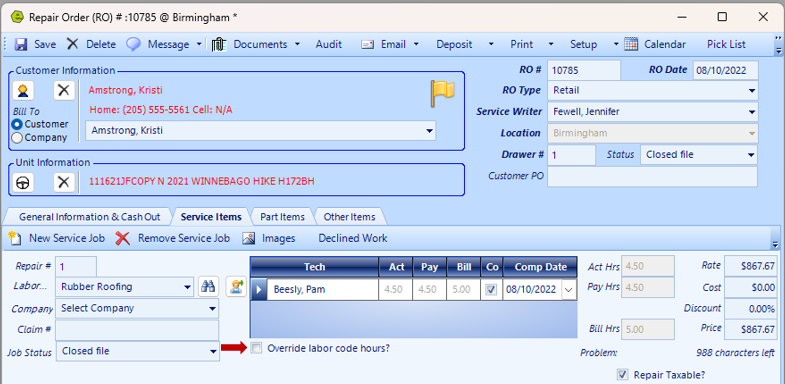This screenshot has width=785, height=384.
Task: Click the Images picture icon
Action: coord(249,238)
